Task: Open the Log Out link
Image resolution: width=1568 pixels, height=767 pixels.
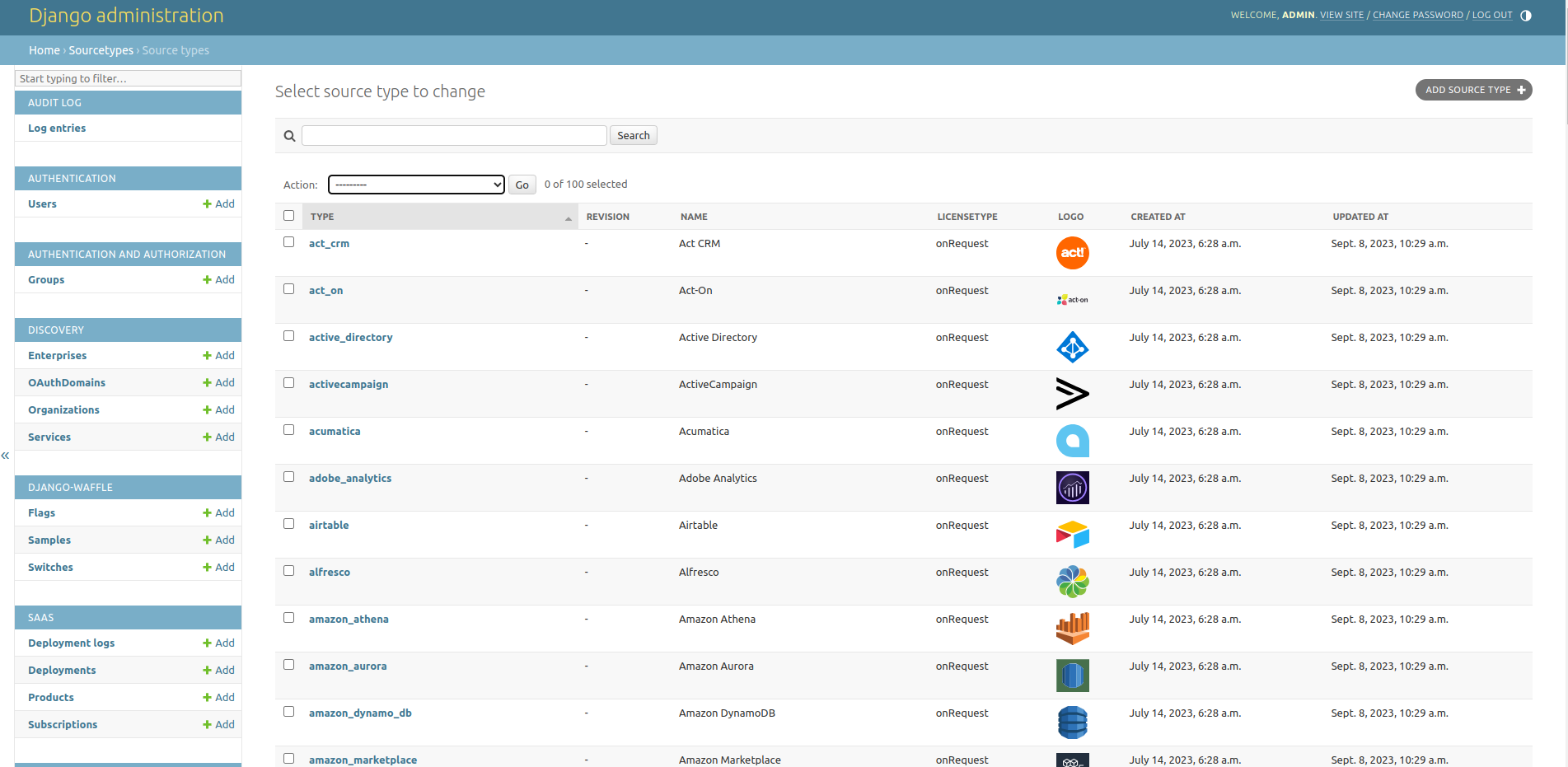Action: 1492,16
